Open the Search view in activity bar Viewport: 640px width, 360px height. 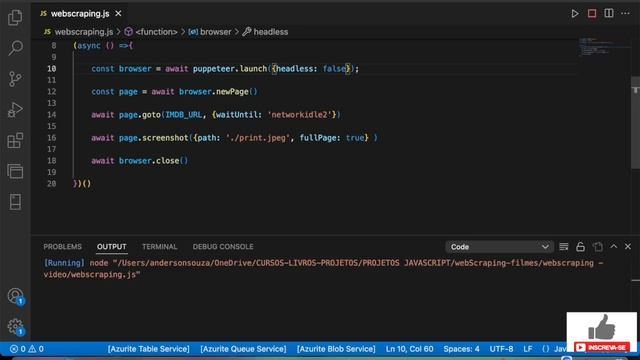point(15,48)
